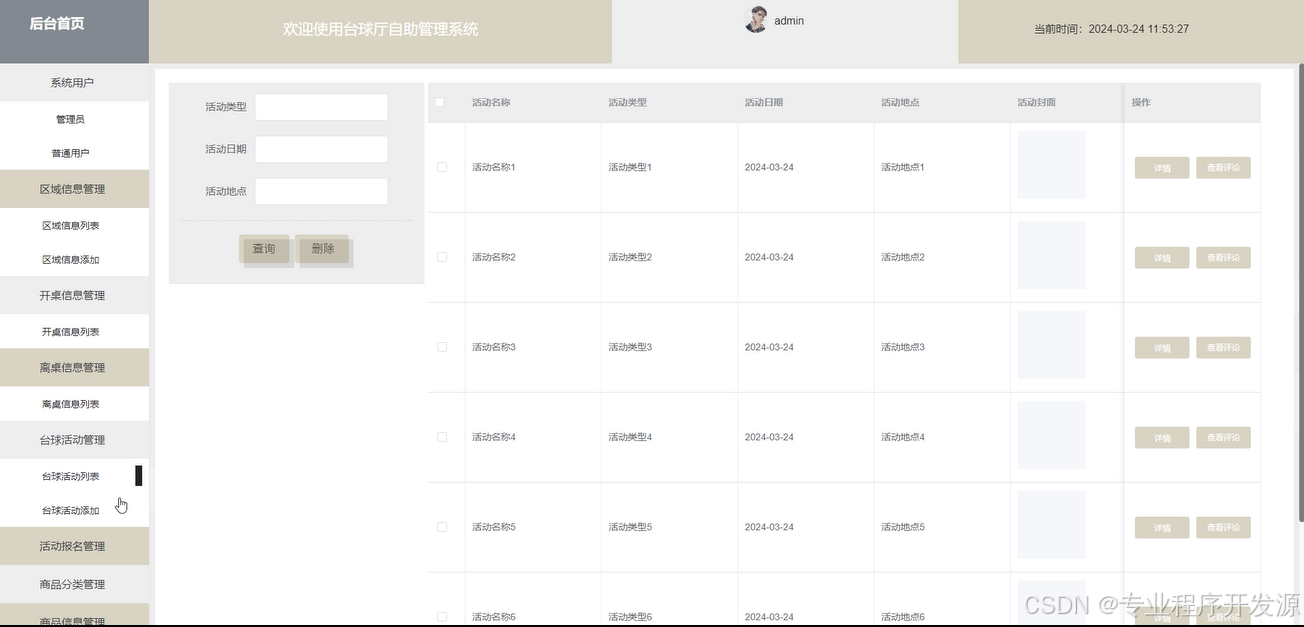
Task: Click the 操作 column header
Action: (1141, 102)
